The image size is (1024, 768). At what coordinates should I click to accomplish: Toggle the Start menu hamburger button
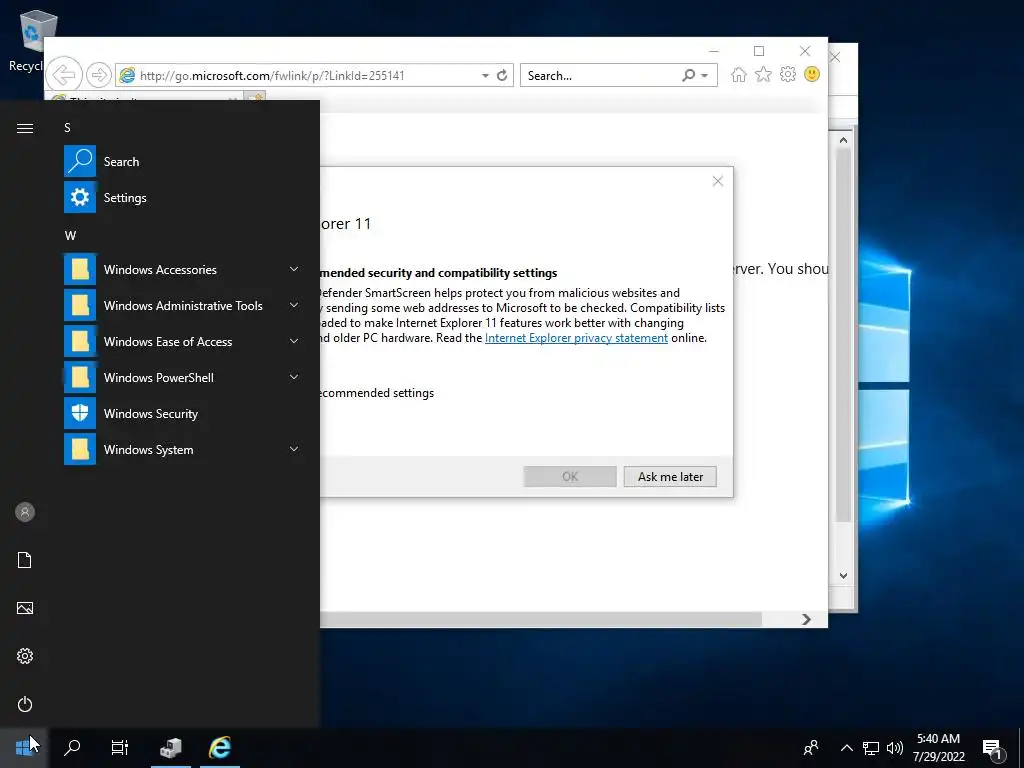[25, 128]
